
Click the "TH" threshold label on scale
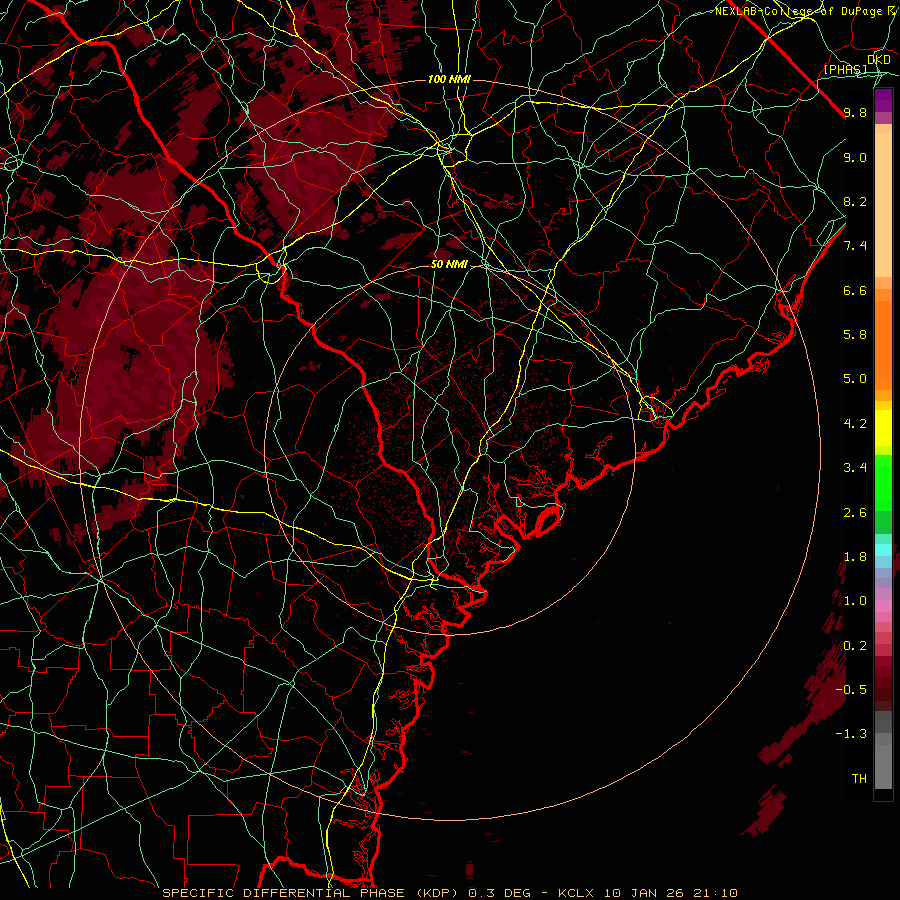[x=859, y=778]
